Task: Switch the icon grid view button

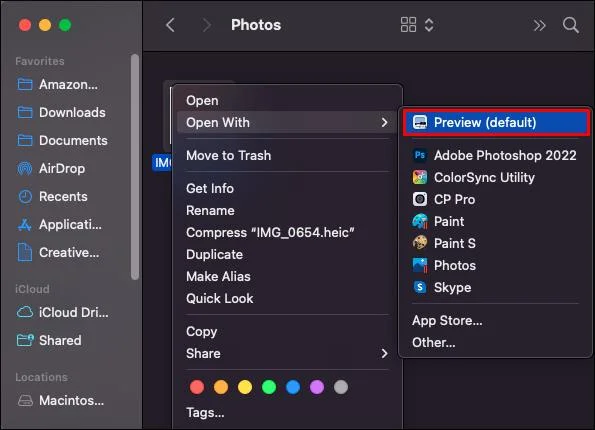Action: pos(408,25)
